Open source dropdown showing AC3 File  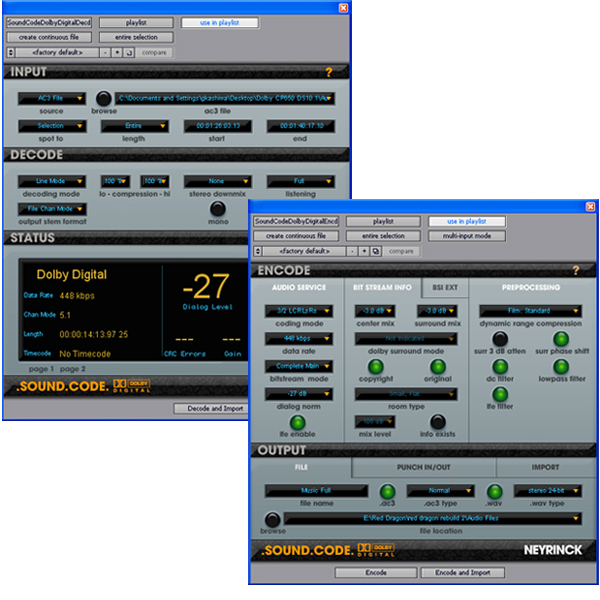click(x=52, y=98)
